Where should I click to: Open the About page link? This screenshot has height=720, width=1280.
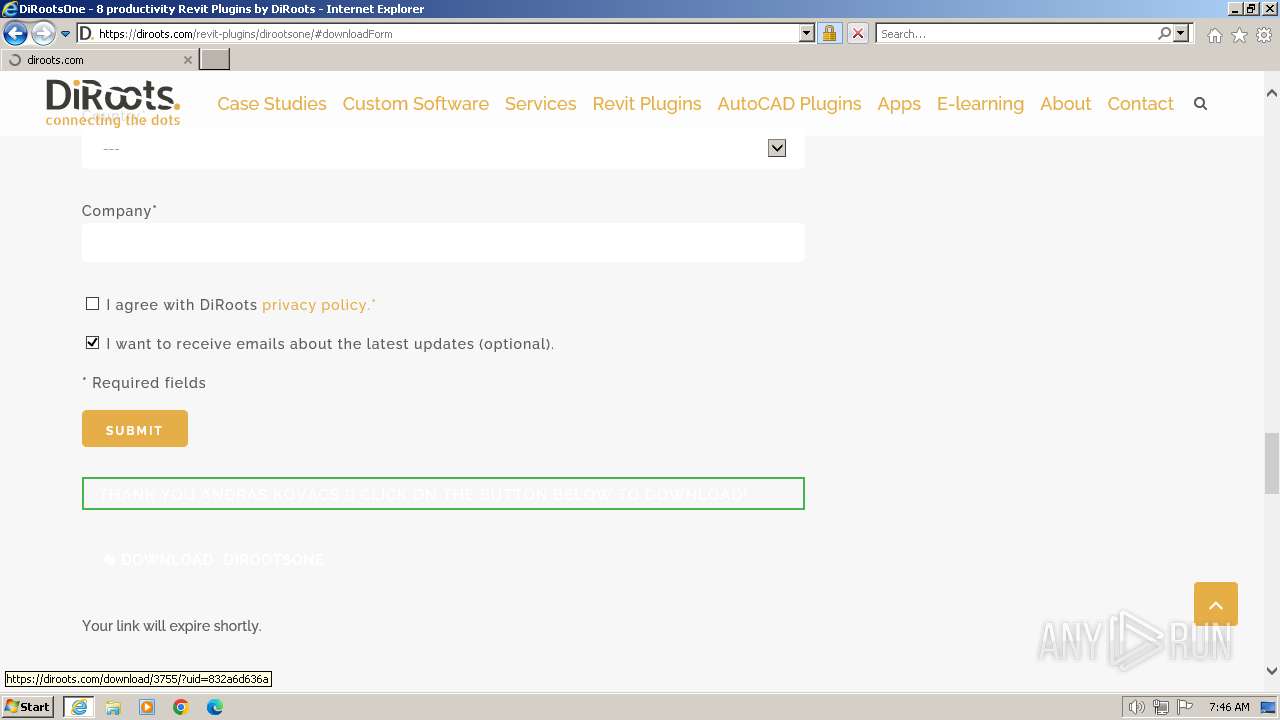[1065, 104]
